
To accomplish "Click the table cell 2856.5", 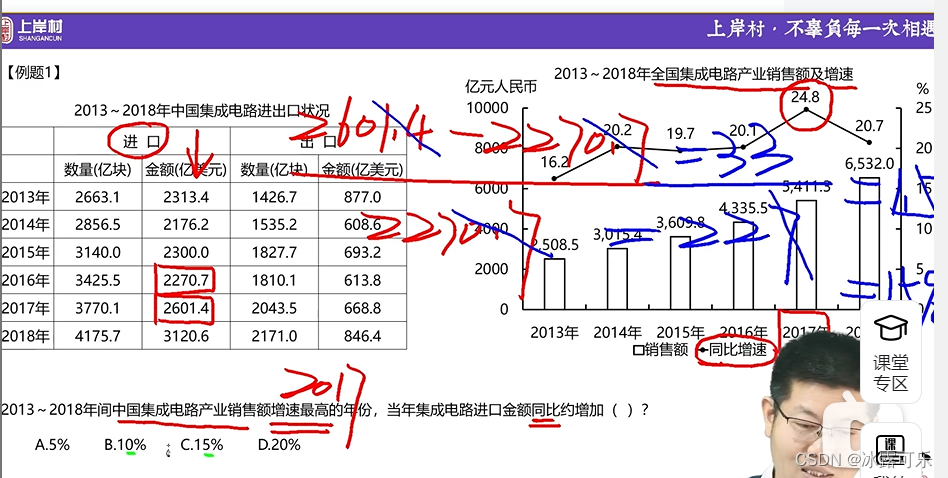I will (x=98, y=225).
